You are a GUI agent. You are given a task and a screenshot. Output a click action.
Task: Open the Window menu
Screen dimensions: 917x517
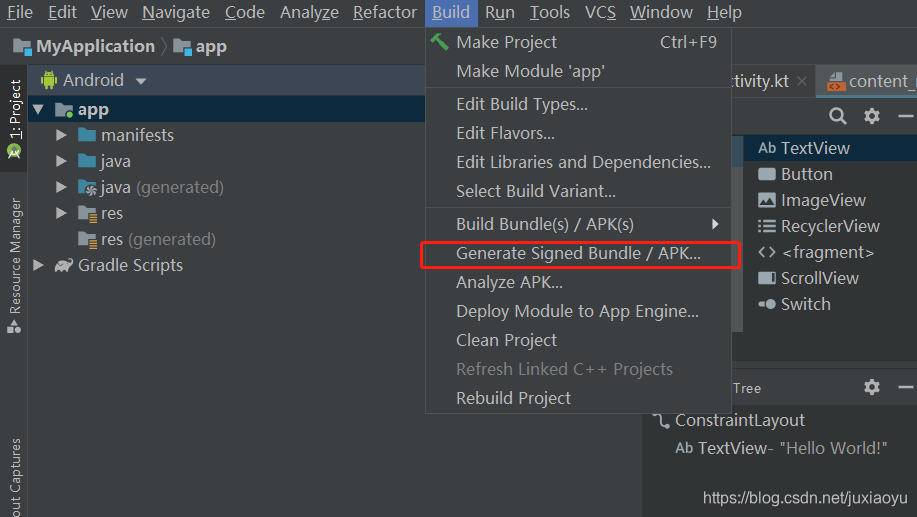coord(661,12)
